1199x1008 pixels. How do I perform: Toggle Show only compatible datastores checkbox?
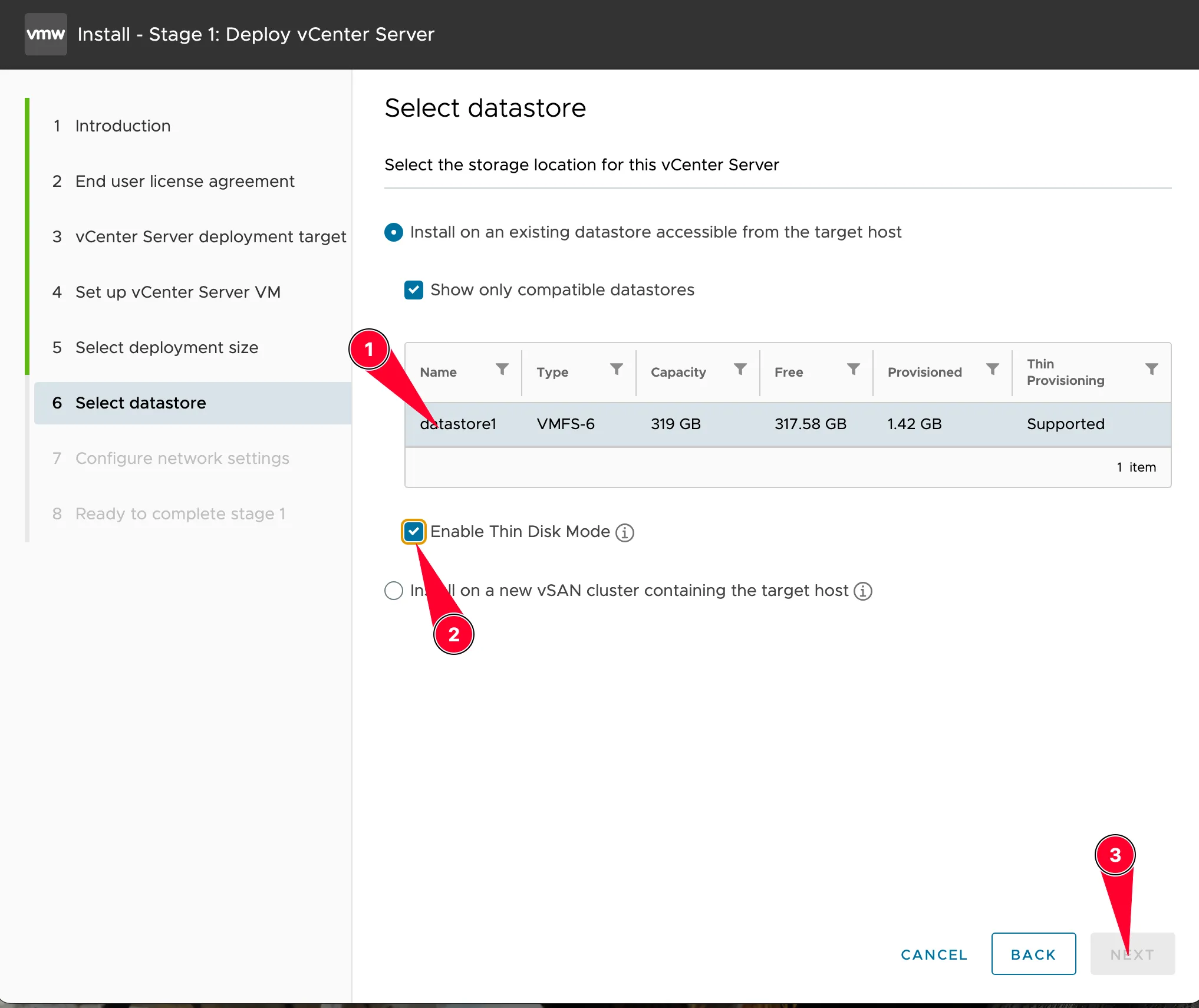coord(414,290)
